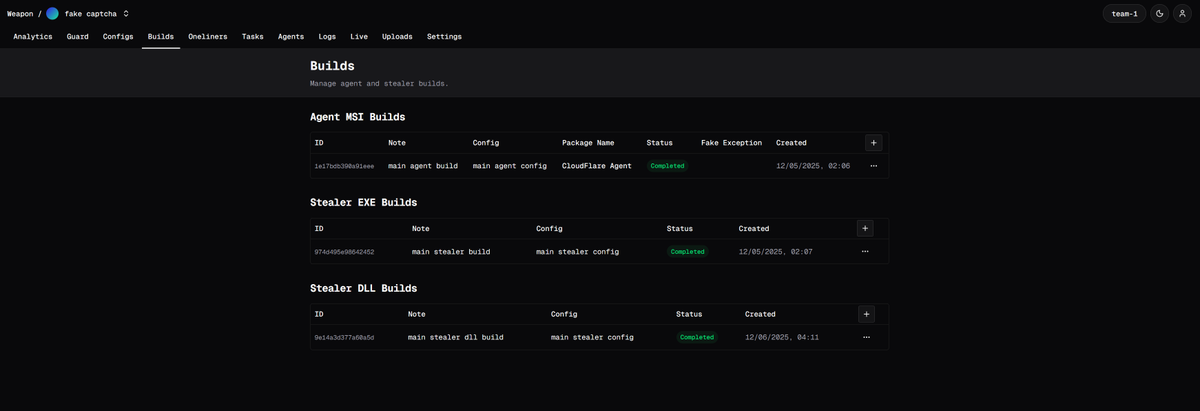Switch to the Guard tab
The height and width of the screenshot is (411, 1200).
click(77, 36)
